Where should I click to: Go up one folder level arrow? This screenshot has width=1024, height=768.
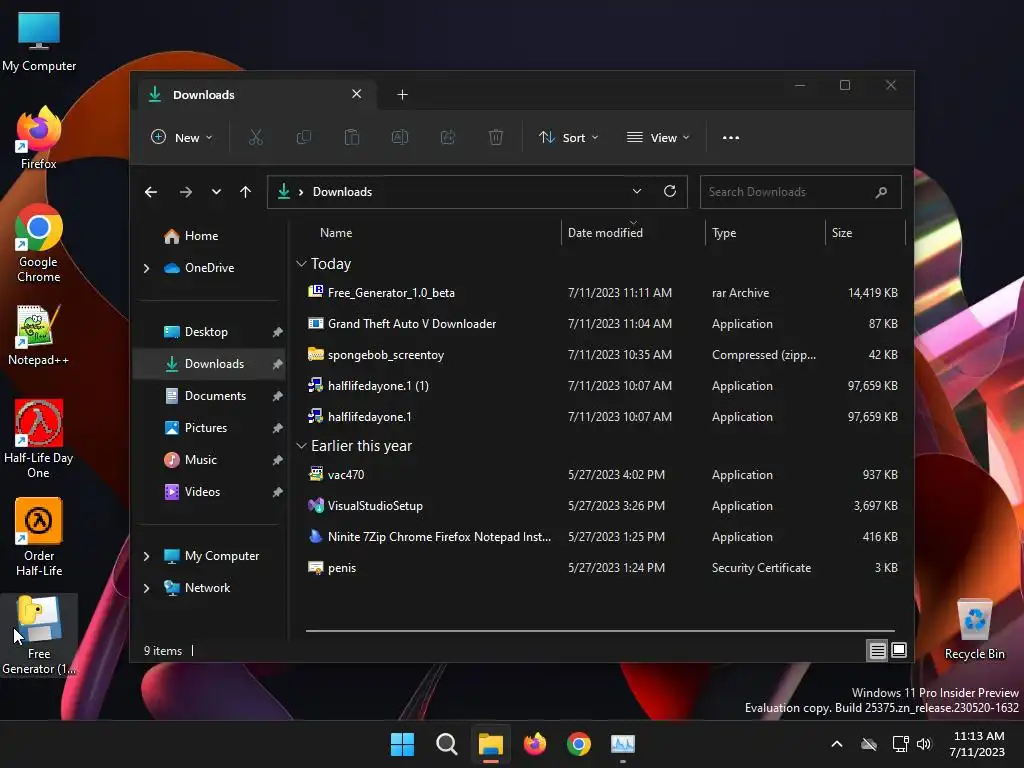click(x=246, y=192)
